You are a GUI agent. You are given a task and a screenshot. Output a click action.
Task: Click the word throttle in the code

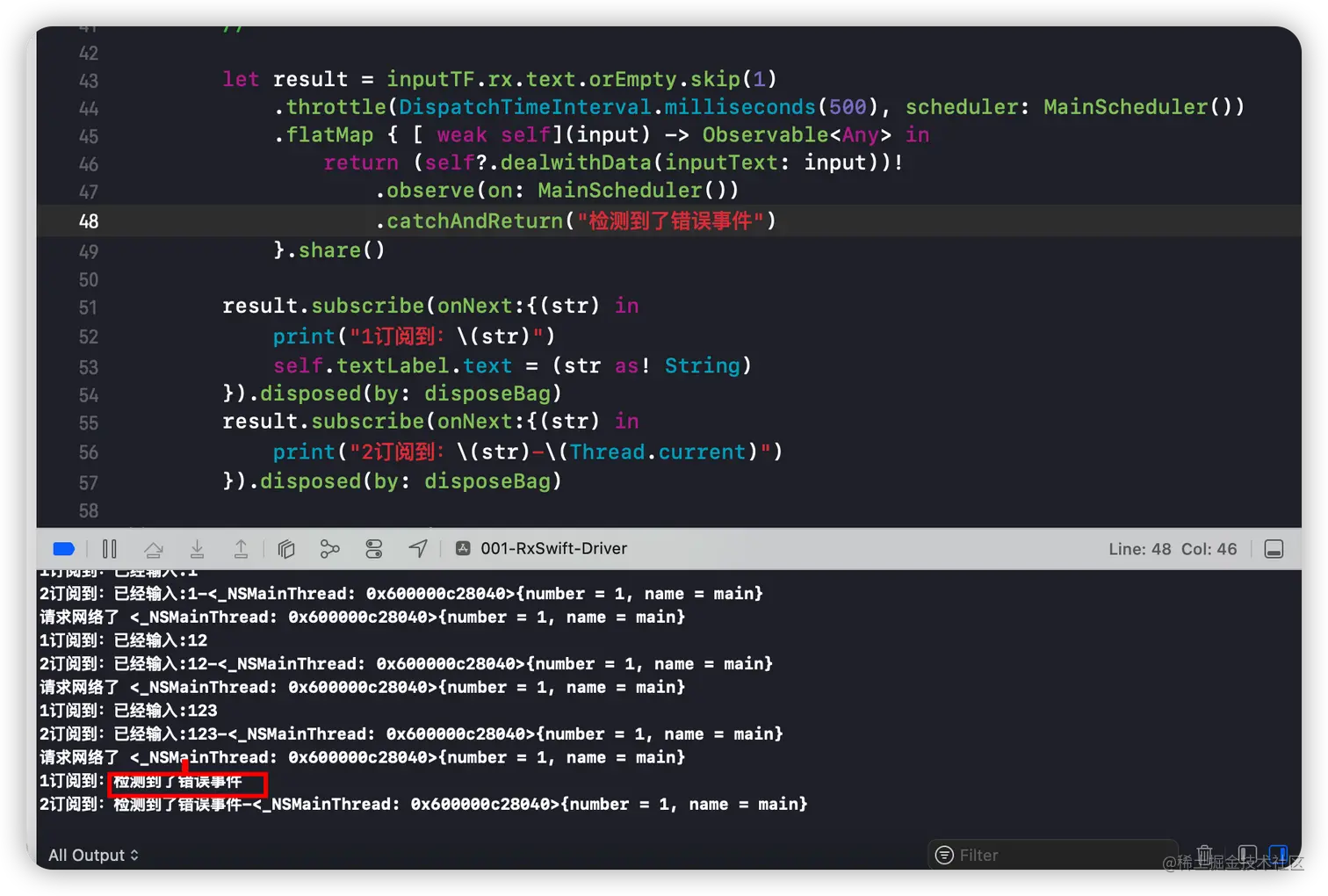[336, 107]
